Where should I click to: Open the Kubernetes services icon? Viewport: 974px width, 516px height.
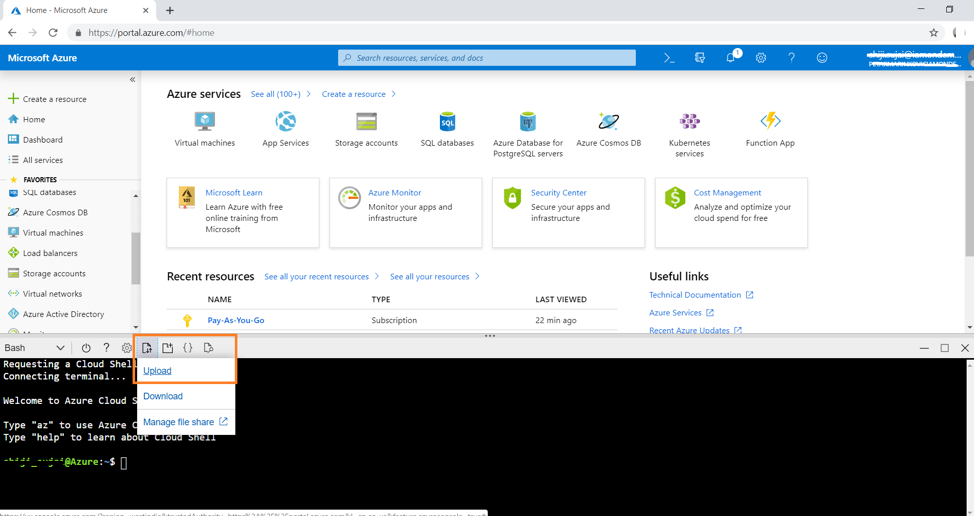tap(689, 122)
